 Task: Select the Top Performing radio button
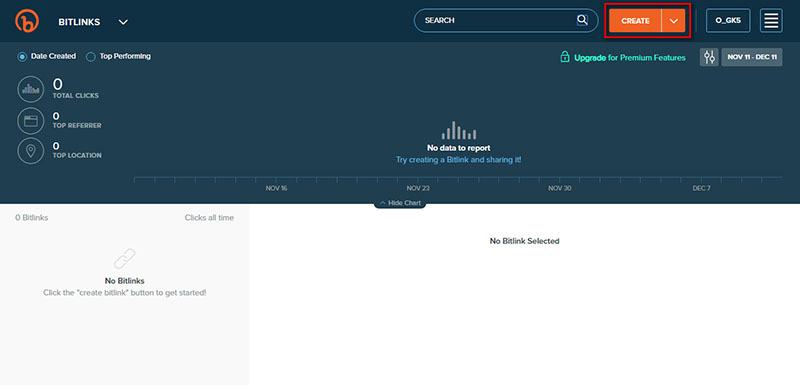[90, 57]
